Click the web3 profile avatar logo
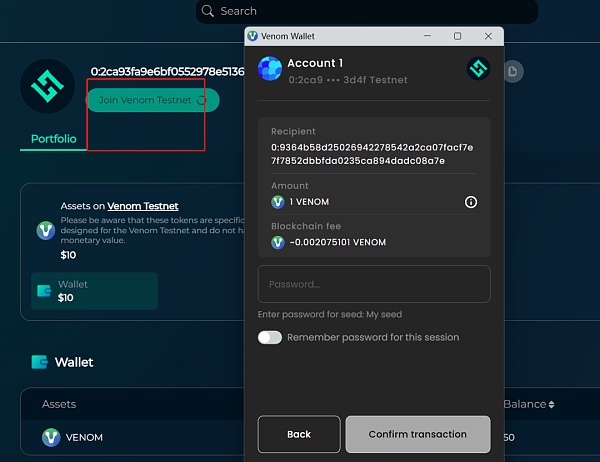Viewport: 600px width, 462px height. click(x=47, y=86)
